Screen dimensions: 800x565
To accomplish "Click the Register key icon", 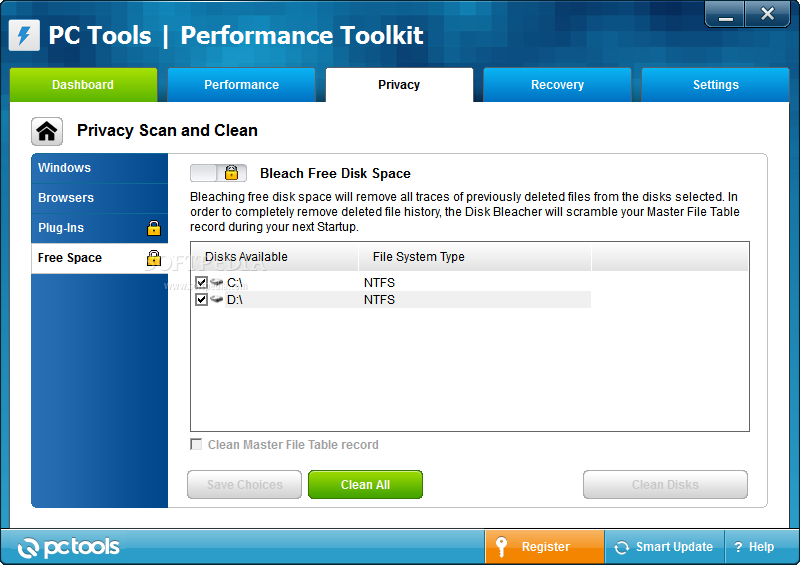I will pyautogui.click(x=502, y=547).
